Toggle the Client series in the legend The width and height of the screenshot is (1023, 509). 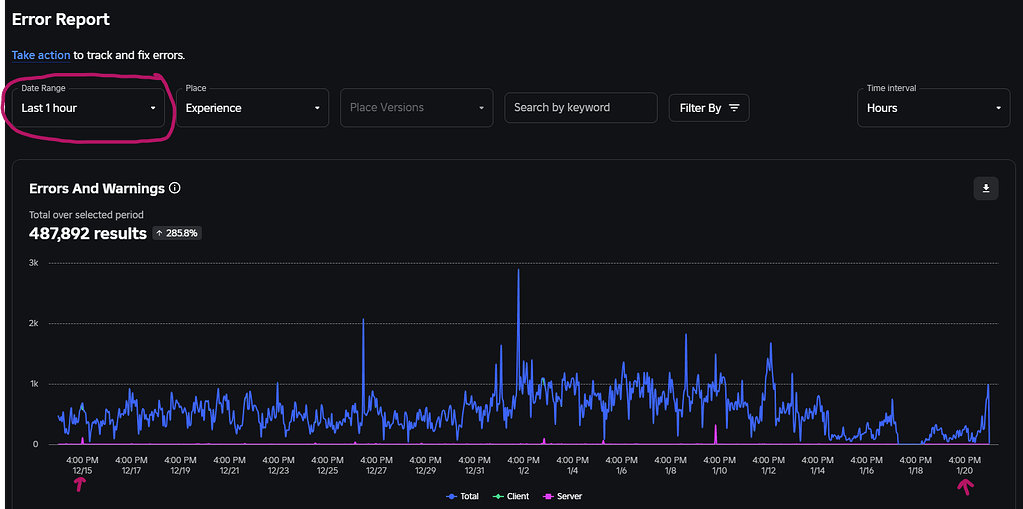tap(512, 497)
